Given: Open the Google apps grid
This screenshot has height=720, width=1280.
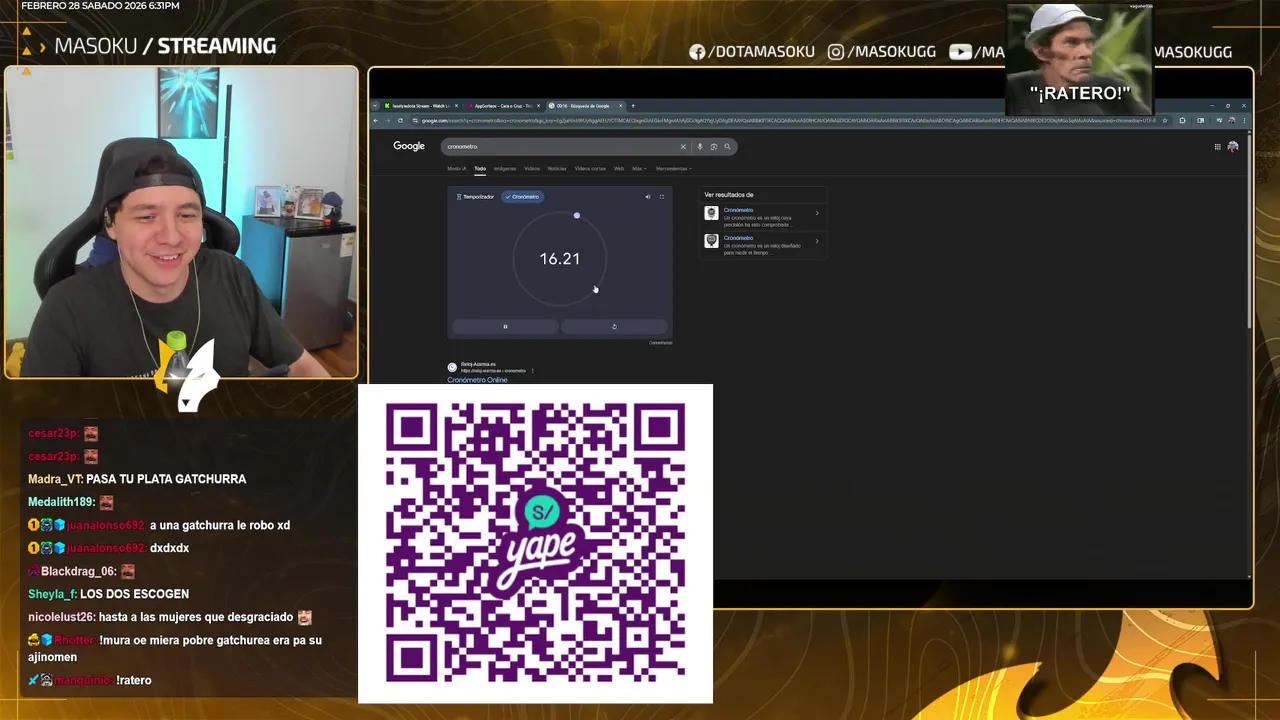Looking at the screenshot, I should (x=1217, y=147).
